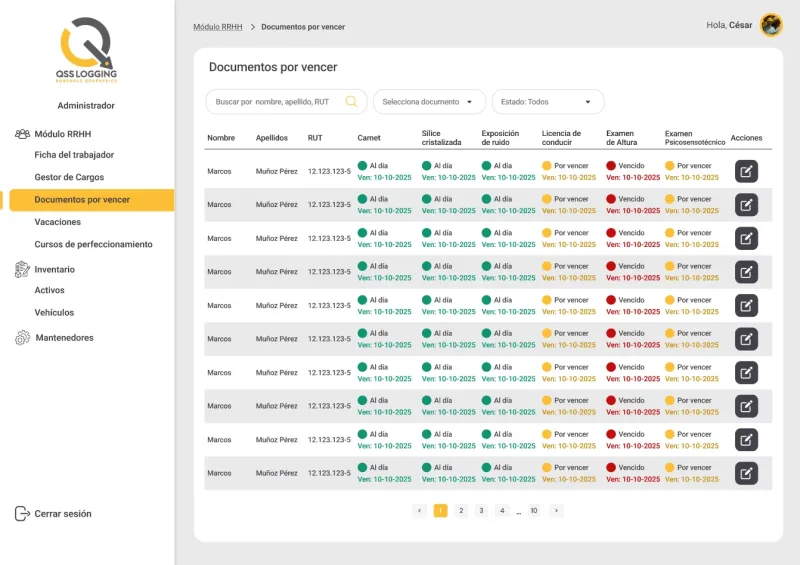800x565 pixels.
Task: Click the edit icon in the first table row
Action: click(x=746, y=171)
